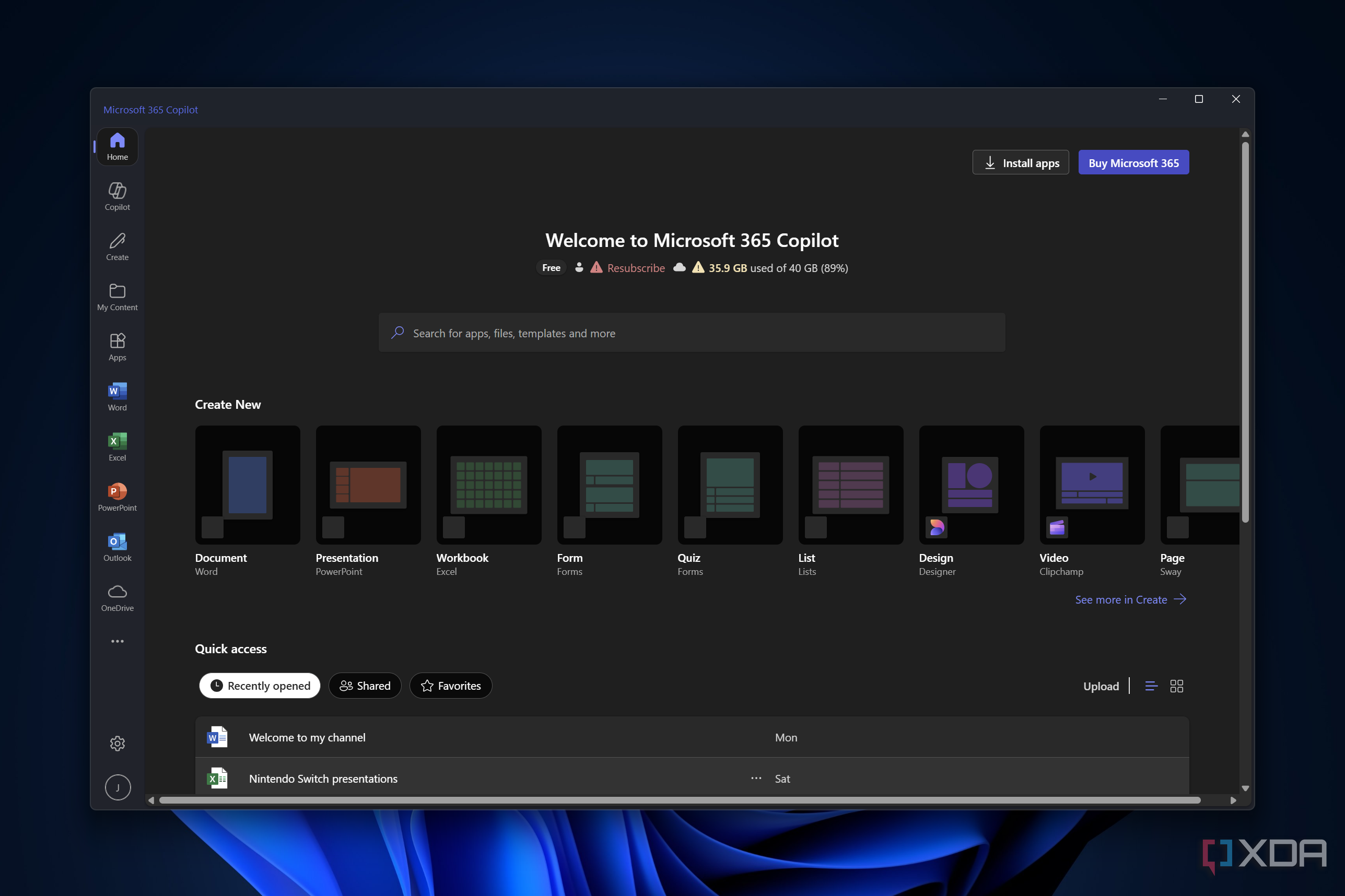Open the Home sidebar icon

117,147
